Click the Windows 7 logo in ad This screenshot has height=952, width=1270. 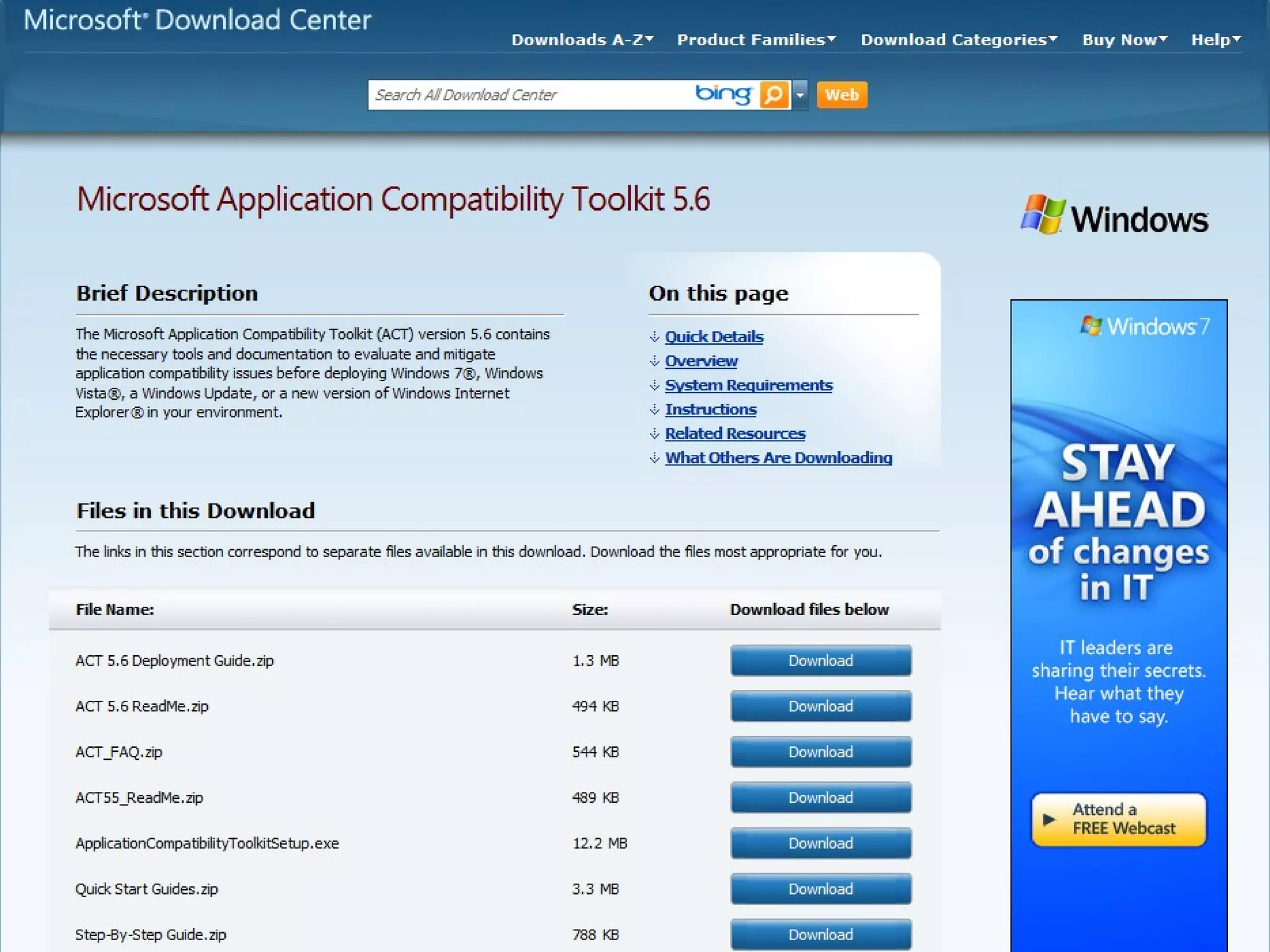click(1145, 326)
